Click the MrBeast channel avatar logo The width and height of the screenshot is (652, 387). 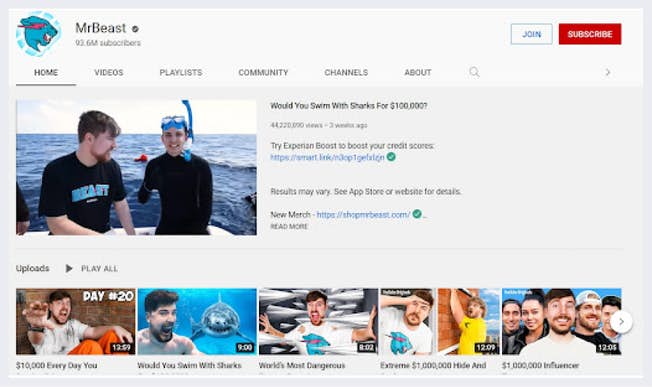tap(38, 34)
